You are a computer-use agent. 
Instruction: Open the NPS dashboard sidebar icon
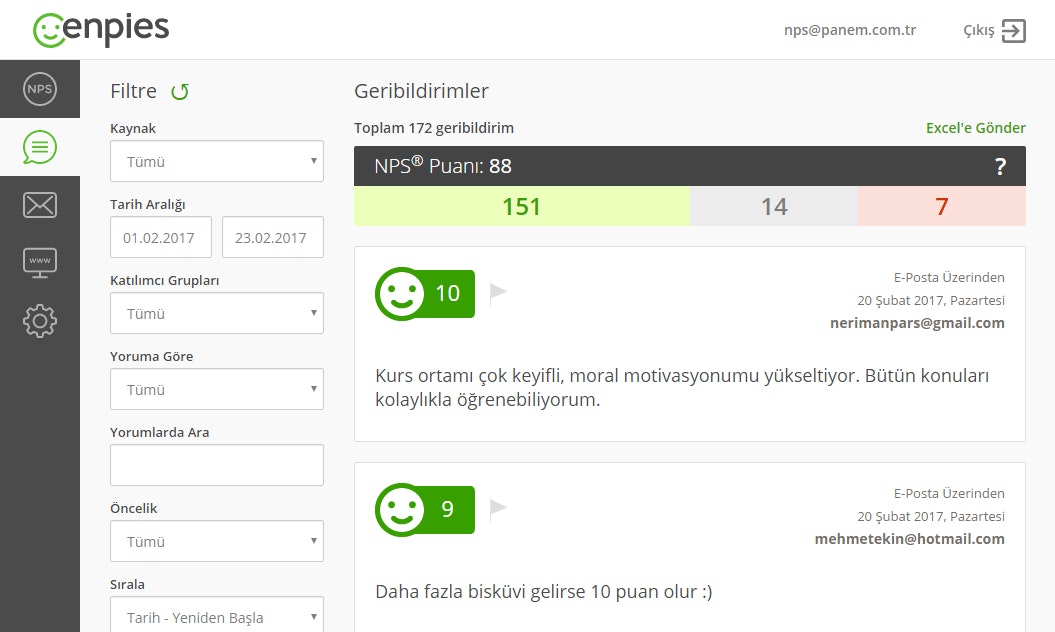pyautogui.click(x=40, y=89)
